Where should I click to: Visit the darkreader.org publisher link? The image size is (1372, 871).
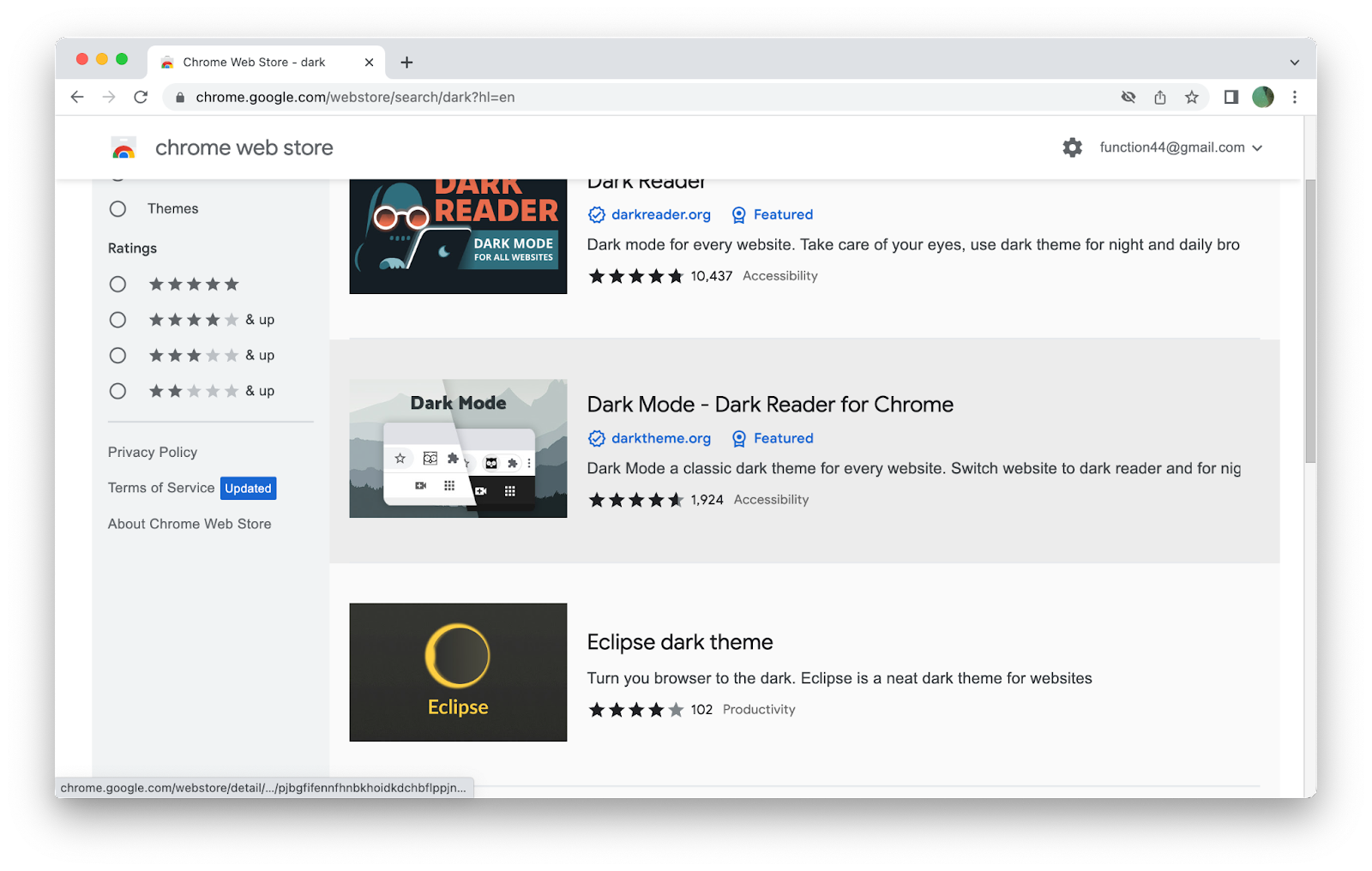tap(661, 214)
